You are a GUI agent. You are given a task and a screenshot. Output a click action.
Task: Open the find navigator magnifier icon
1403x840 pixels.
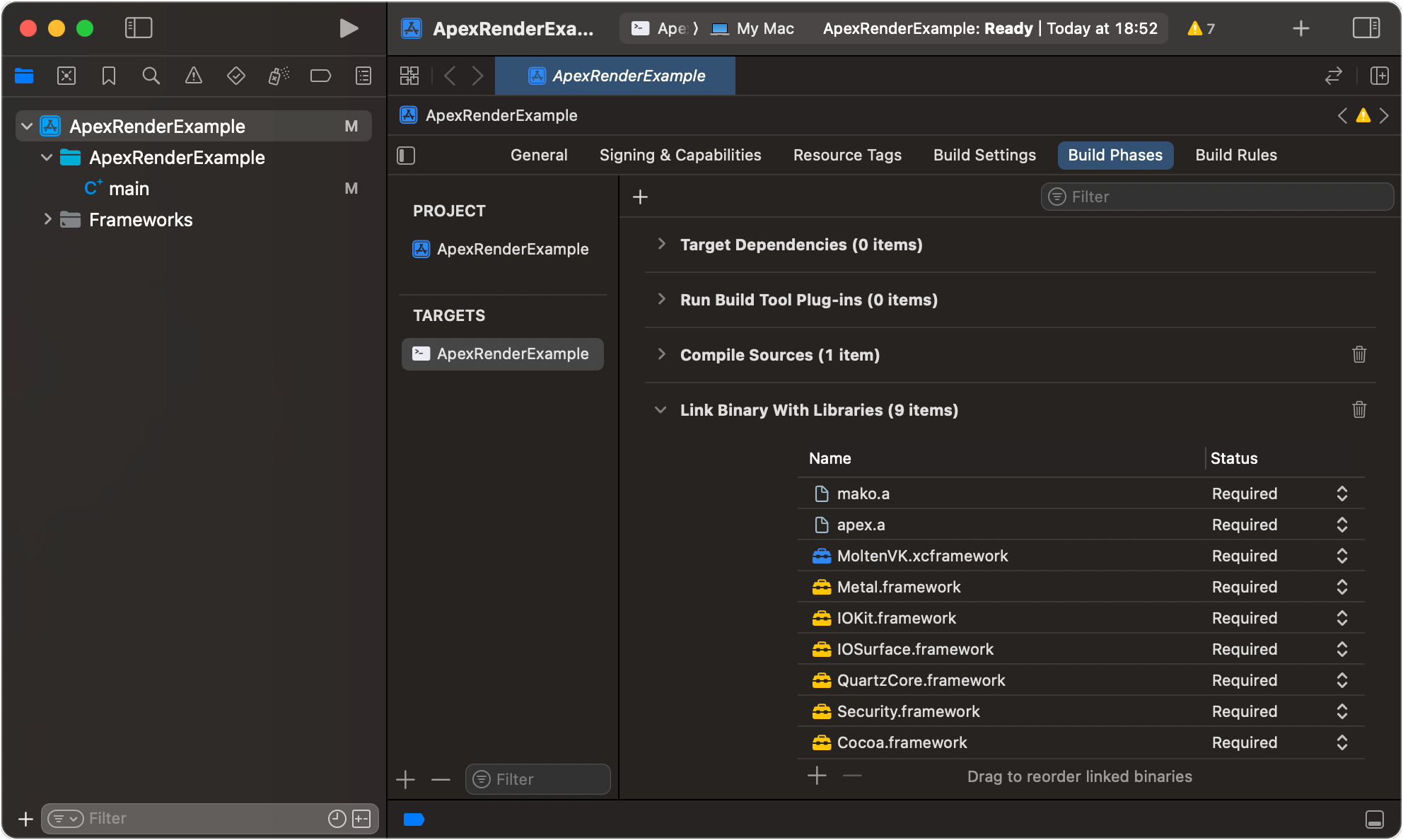click(x=151, y=76)
